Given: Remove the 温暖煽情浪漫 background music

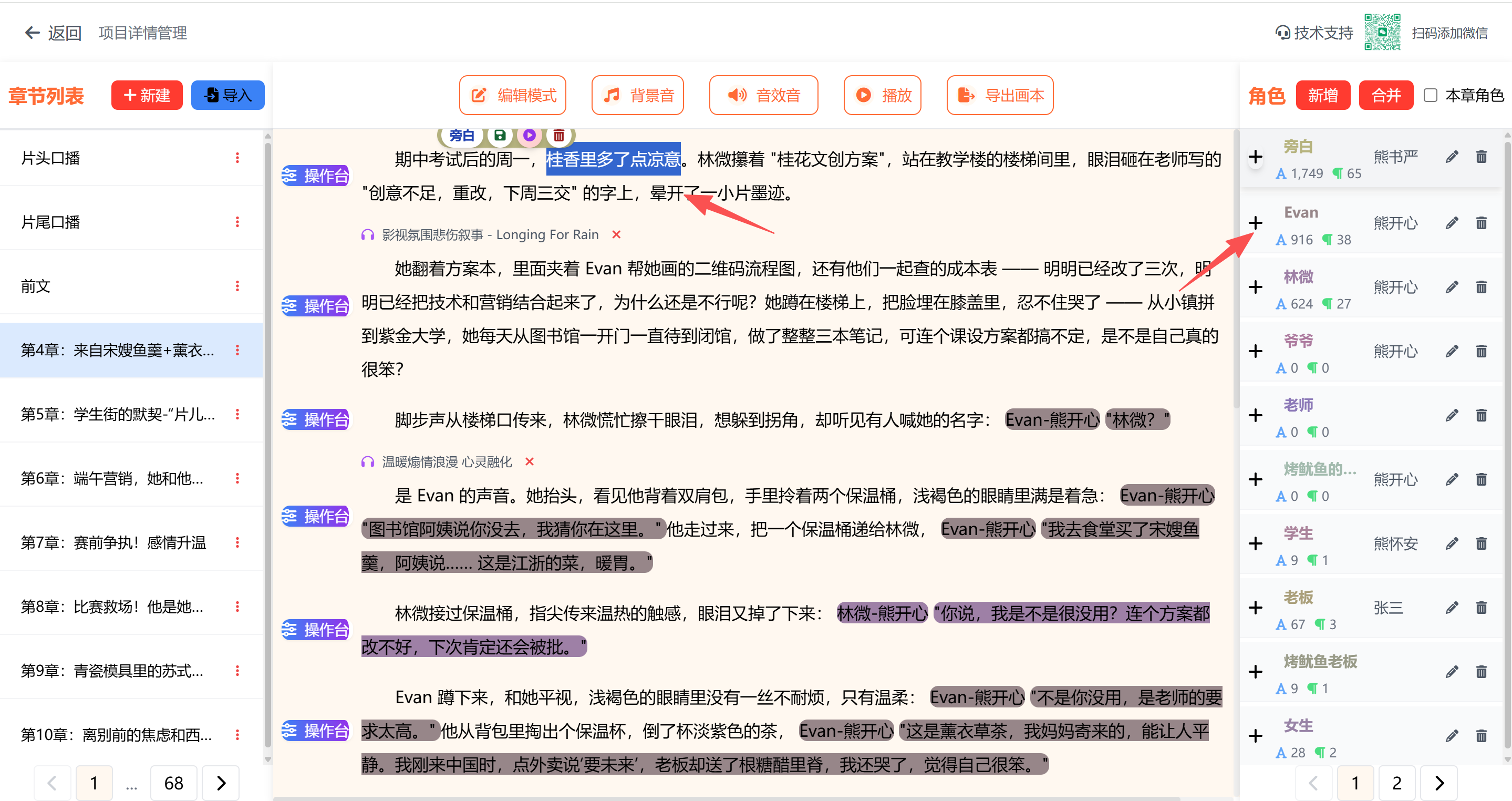Looking at the screenshot, I should click(530, 462).
